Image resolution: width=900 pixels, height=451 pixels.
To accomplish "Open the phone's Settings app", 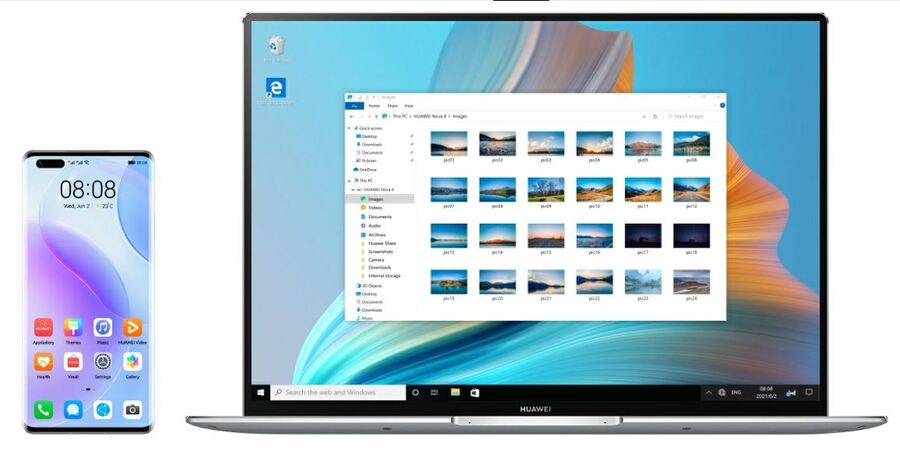I will click(x=102, y=361).
